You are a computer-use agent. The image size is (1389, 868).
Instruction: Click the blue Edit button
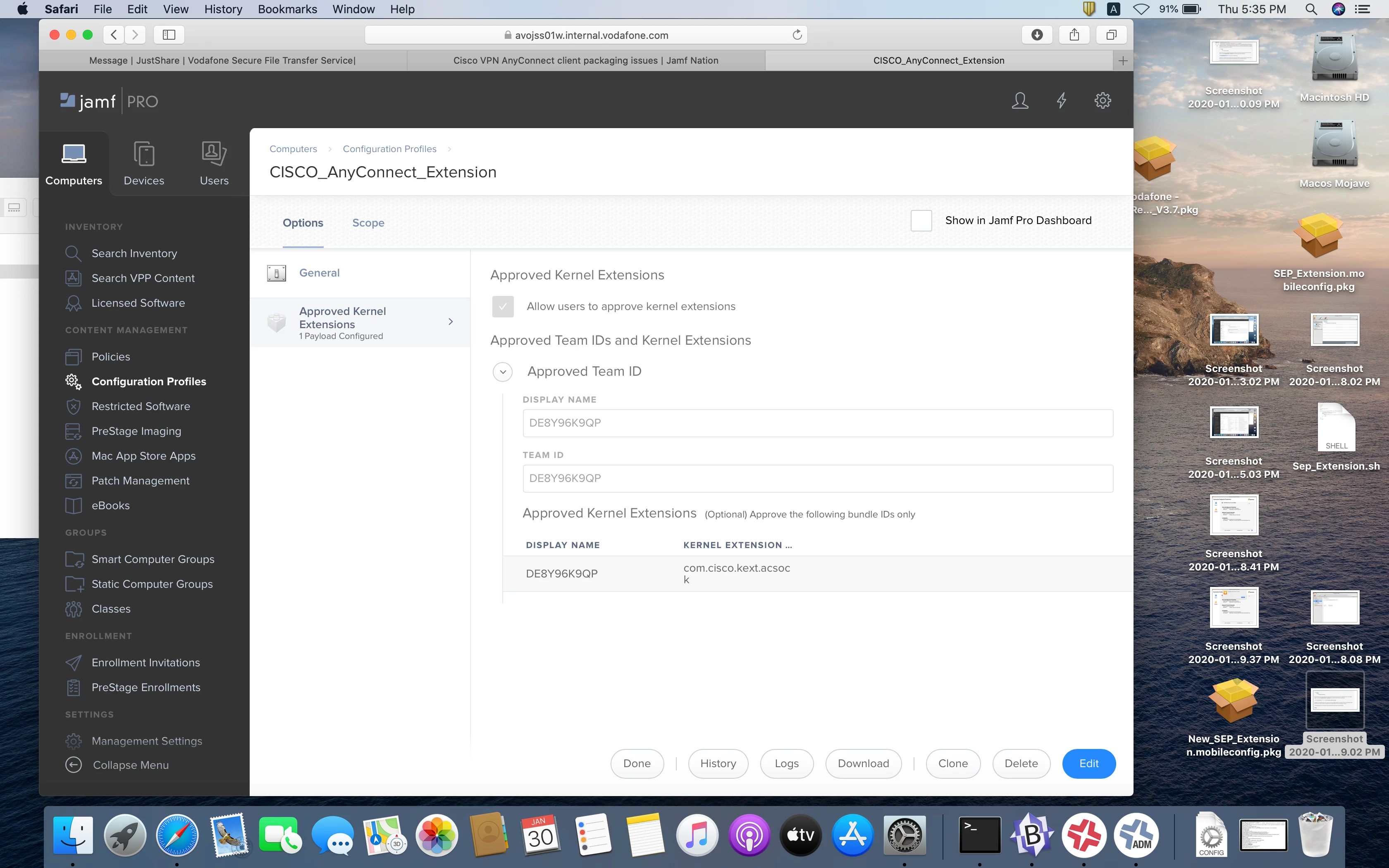pos(1088,763)
